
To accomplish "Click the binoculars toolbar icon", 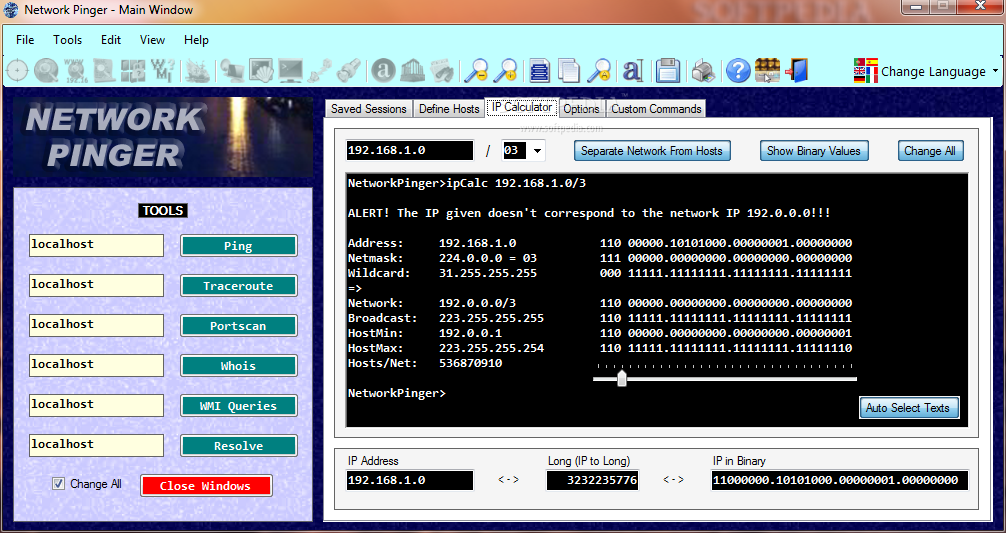I will (441, 71).
